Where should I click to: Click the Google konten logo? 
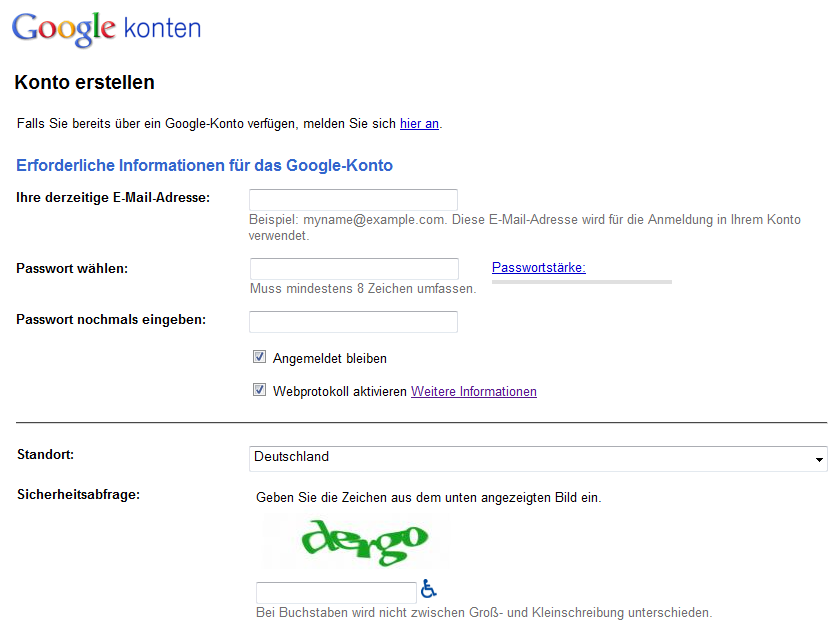[x=106, y=29]
